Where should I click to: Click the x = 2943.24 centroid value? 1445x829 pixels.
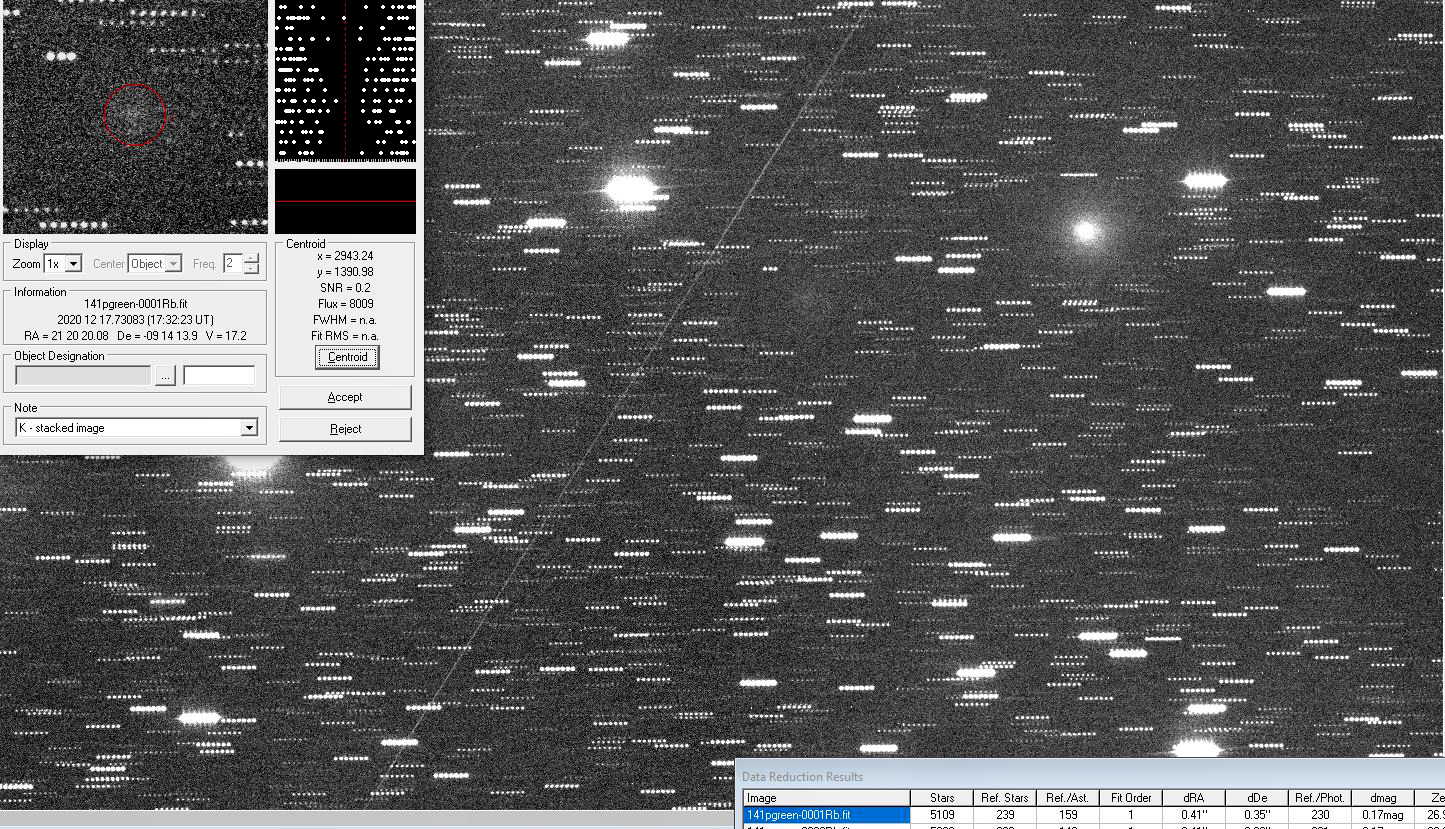click(x=345, y=256)
